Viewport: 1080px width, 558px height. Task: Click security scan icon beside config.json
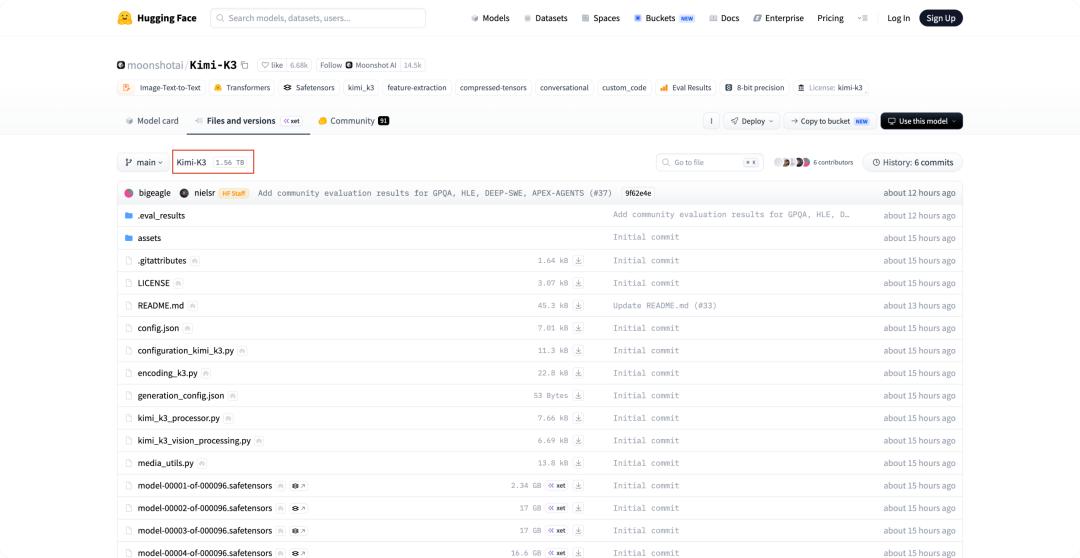click(188, 329)
